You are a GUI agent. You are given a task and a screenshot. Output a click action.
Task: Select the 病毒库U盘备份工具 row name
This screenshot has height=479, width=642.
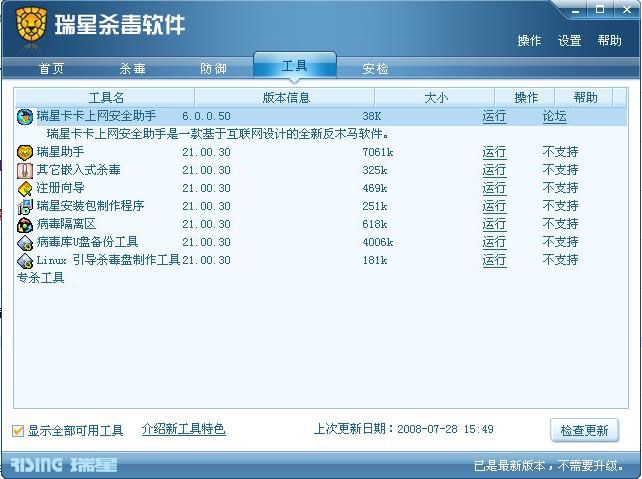pos(87,242)
